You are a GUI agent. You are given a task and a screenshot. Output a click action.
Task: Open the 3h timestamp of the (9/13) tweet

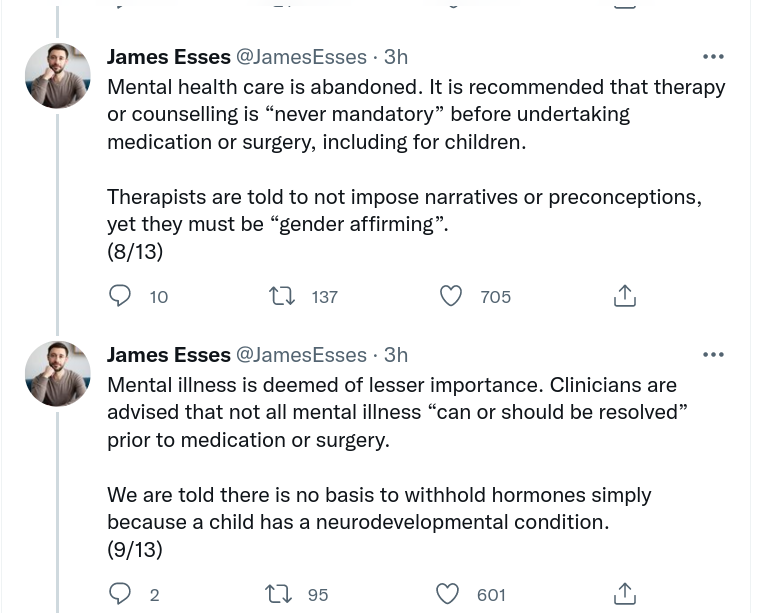[x=396, y=355]
